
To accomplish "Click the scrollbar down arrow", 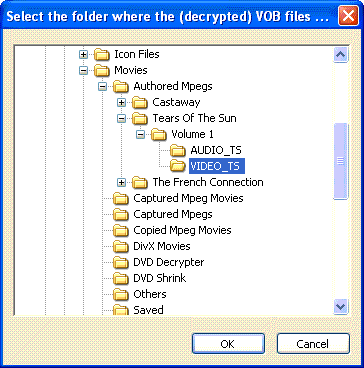I will 341,306.
